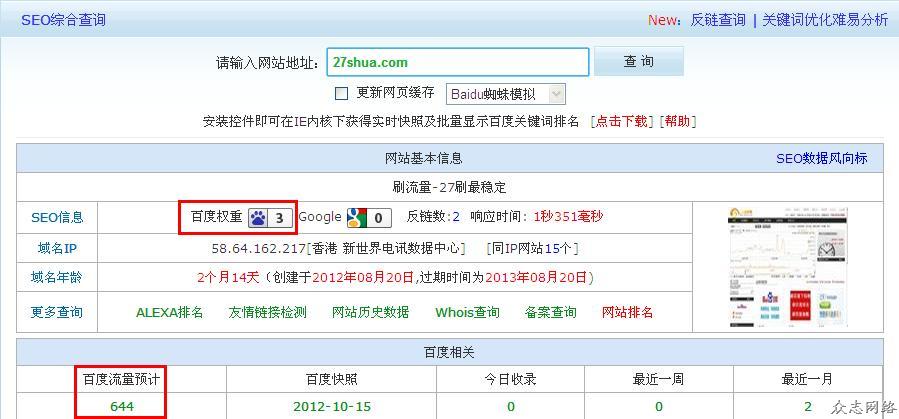899x419 pixels.
Task: Open the 网站历史数据 link
Action: (x=370, y=312)
